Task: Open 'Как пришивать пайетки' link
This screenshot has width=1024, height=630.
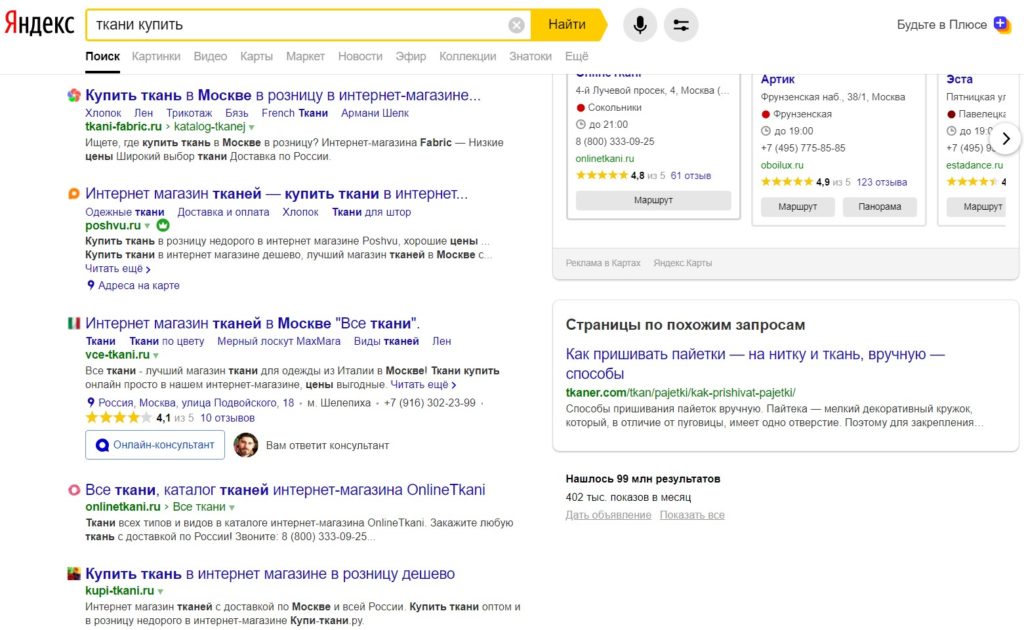Action: 755,364
